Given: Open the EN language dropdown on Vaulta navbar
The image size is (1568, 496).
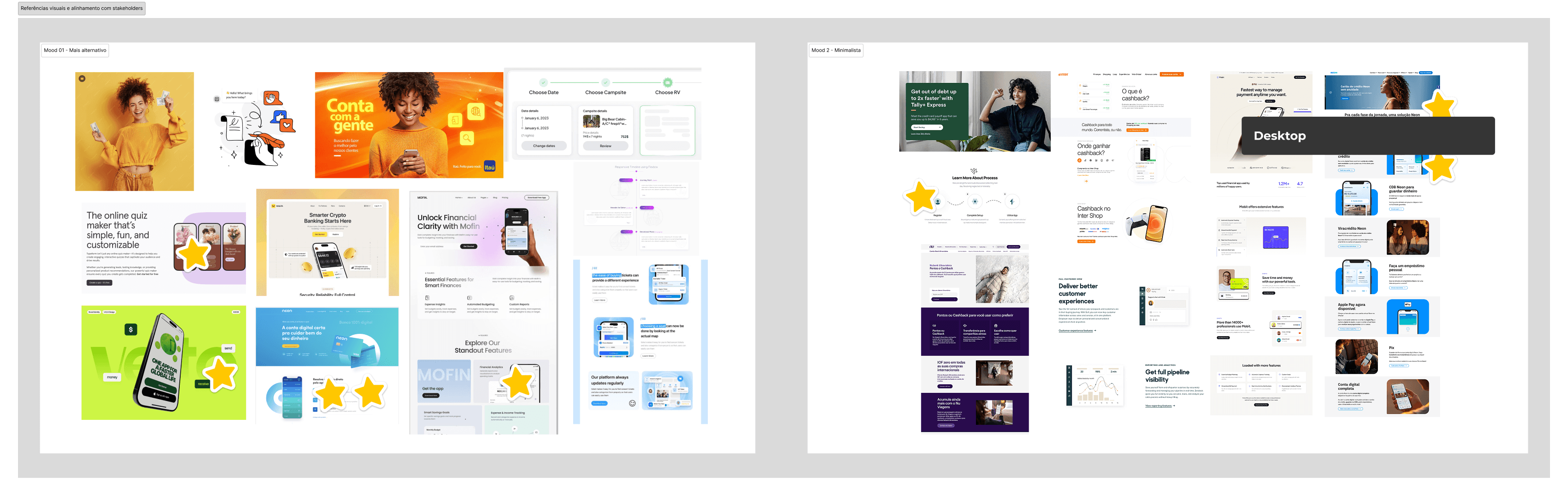Looking at the screenshot, I should pos(368,206).
